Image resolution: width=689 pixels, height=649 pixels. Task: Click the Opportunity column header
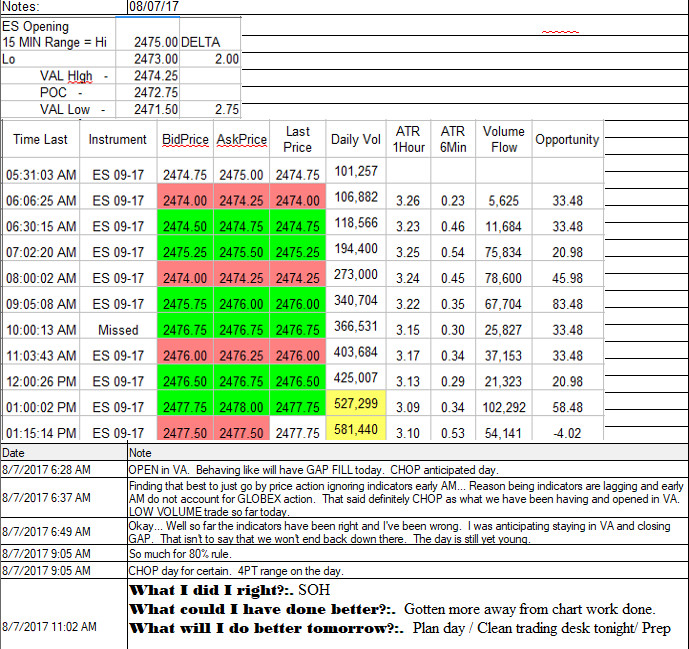click(x=567, y=139)
